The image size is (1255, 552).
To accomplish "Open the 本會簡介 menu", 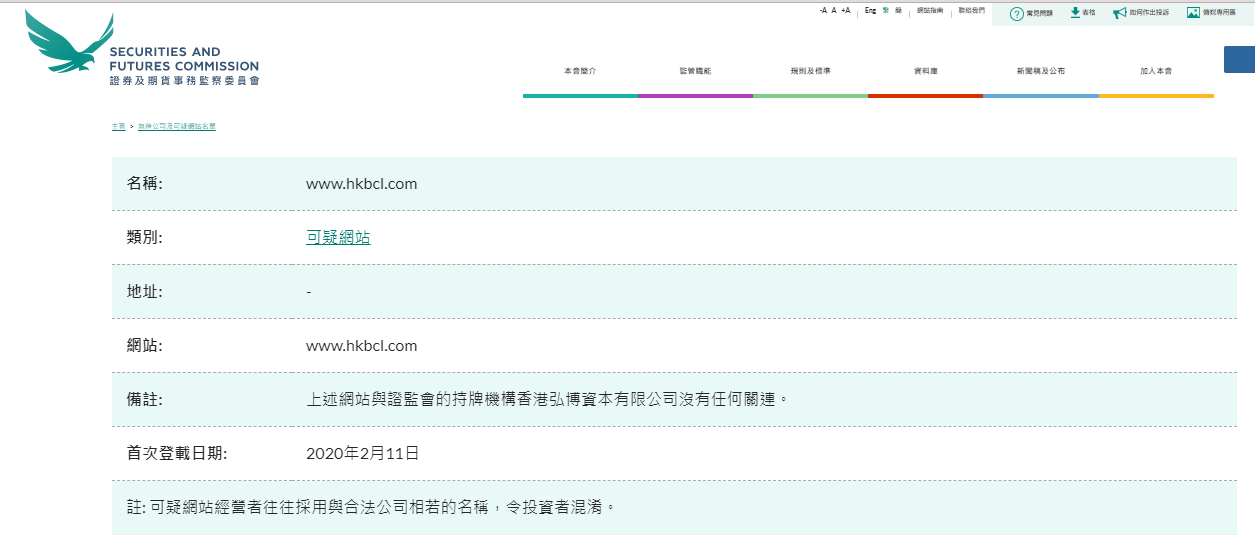I will (x=580, y=71).
